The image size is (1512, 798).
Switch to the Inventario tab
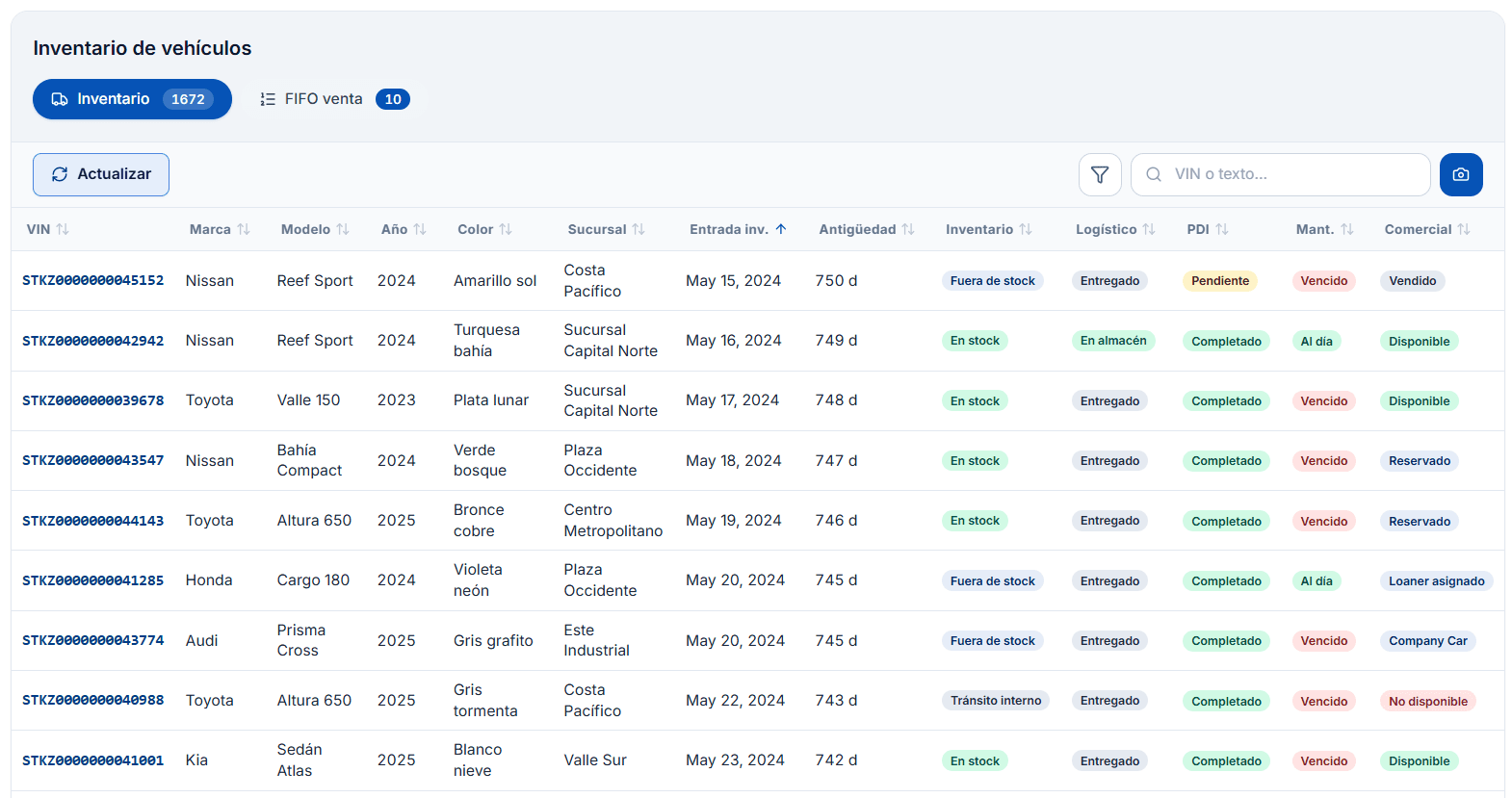tap(132, 99)
